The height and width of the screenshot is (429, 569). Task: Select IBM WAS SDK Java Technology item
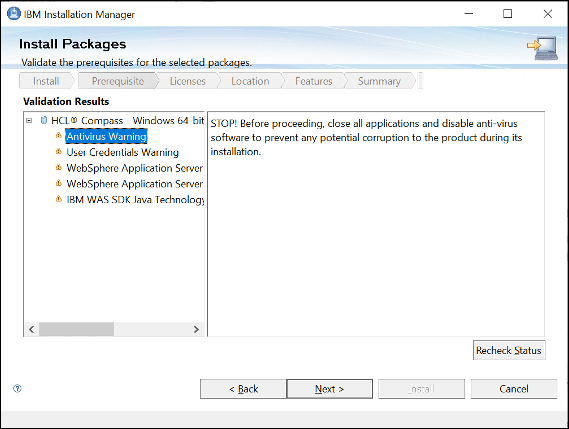tap(135, 200)
